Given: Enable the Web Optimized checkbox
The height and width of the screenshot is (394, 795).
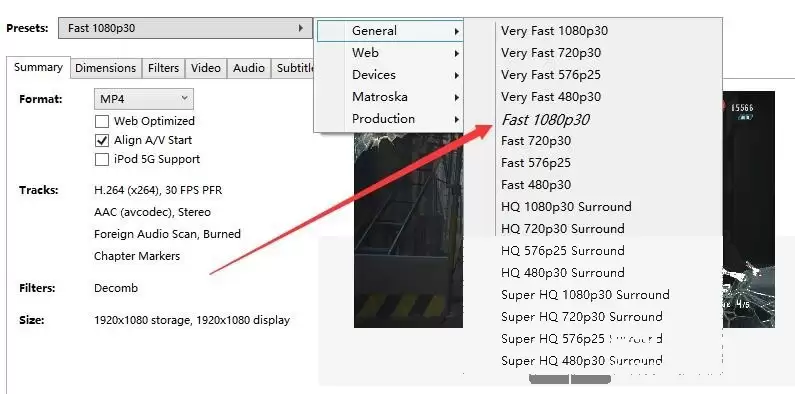Looking at the screenshot, I should point(102,121).
